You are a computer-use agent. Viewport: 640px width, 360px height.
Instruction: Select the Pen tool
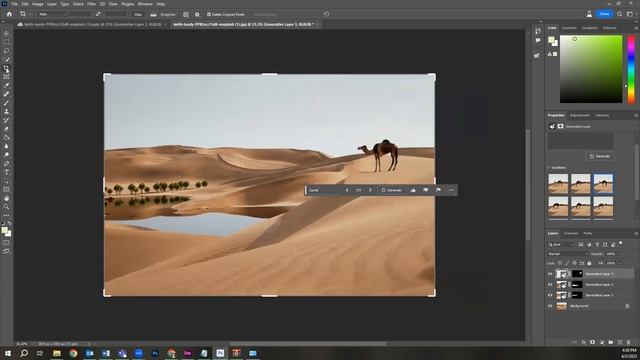pos(6,163)
